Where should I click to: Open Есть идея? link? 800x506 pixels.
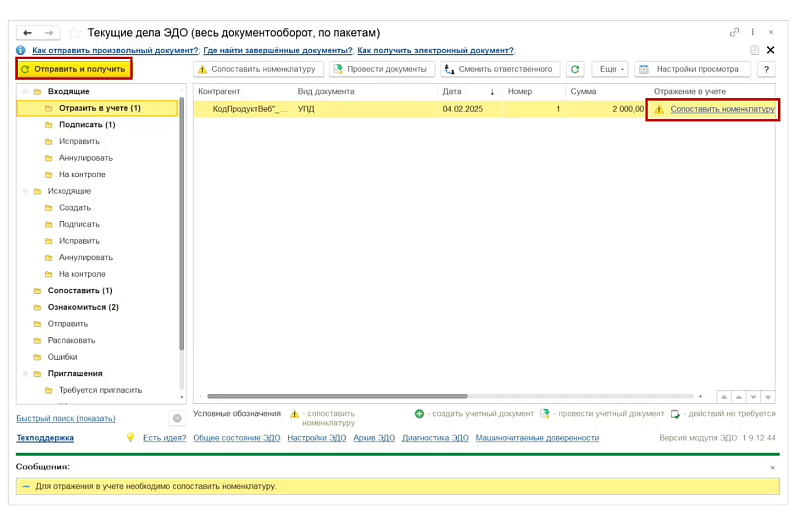pos(164,438)
